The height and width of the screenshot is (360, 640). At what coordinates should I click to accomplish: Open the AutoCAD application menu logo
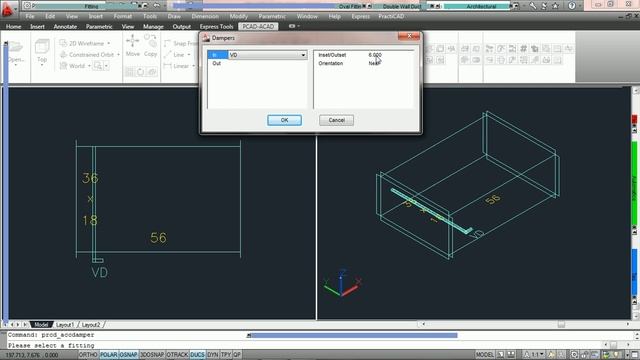(x=7, y=10)
